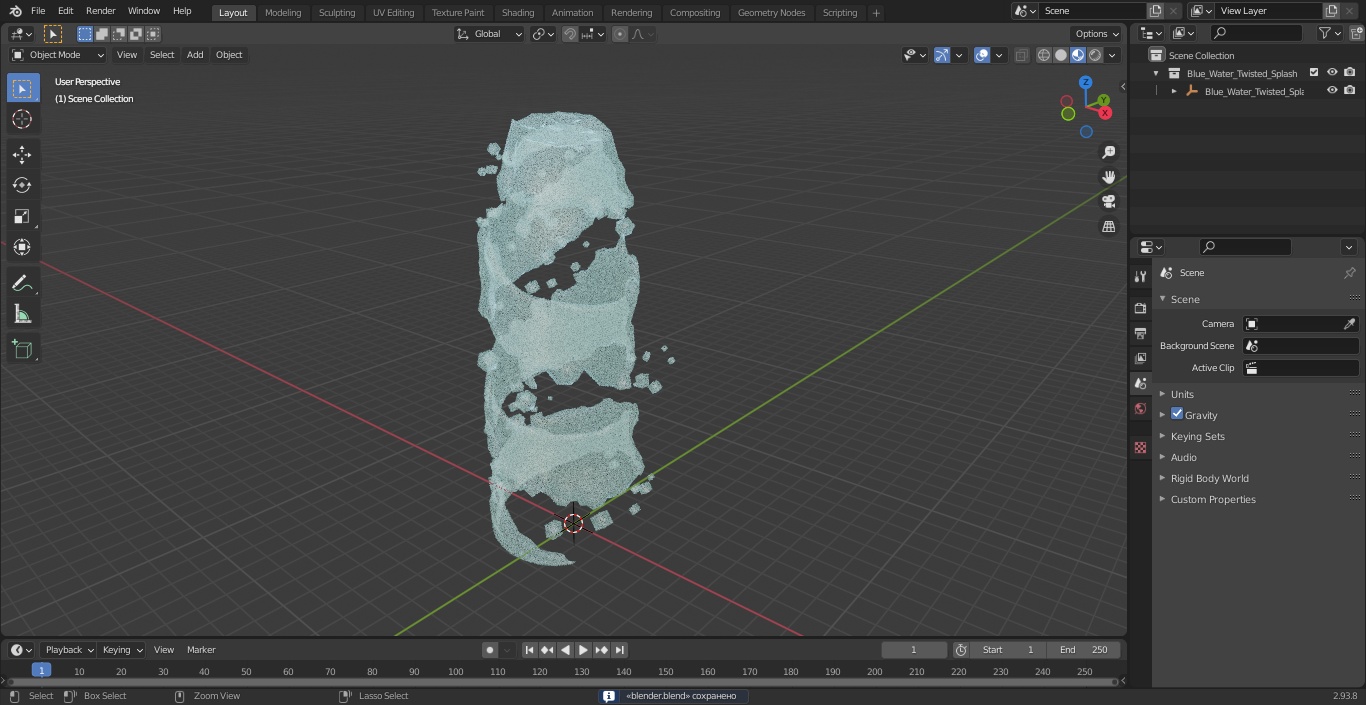Open View Layer properties tab
The image size is (1366, 705).
tap(1140, 358)
